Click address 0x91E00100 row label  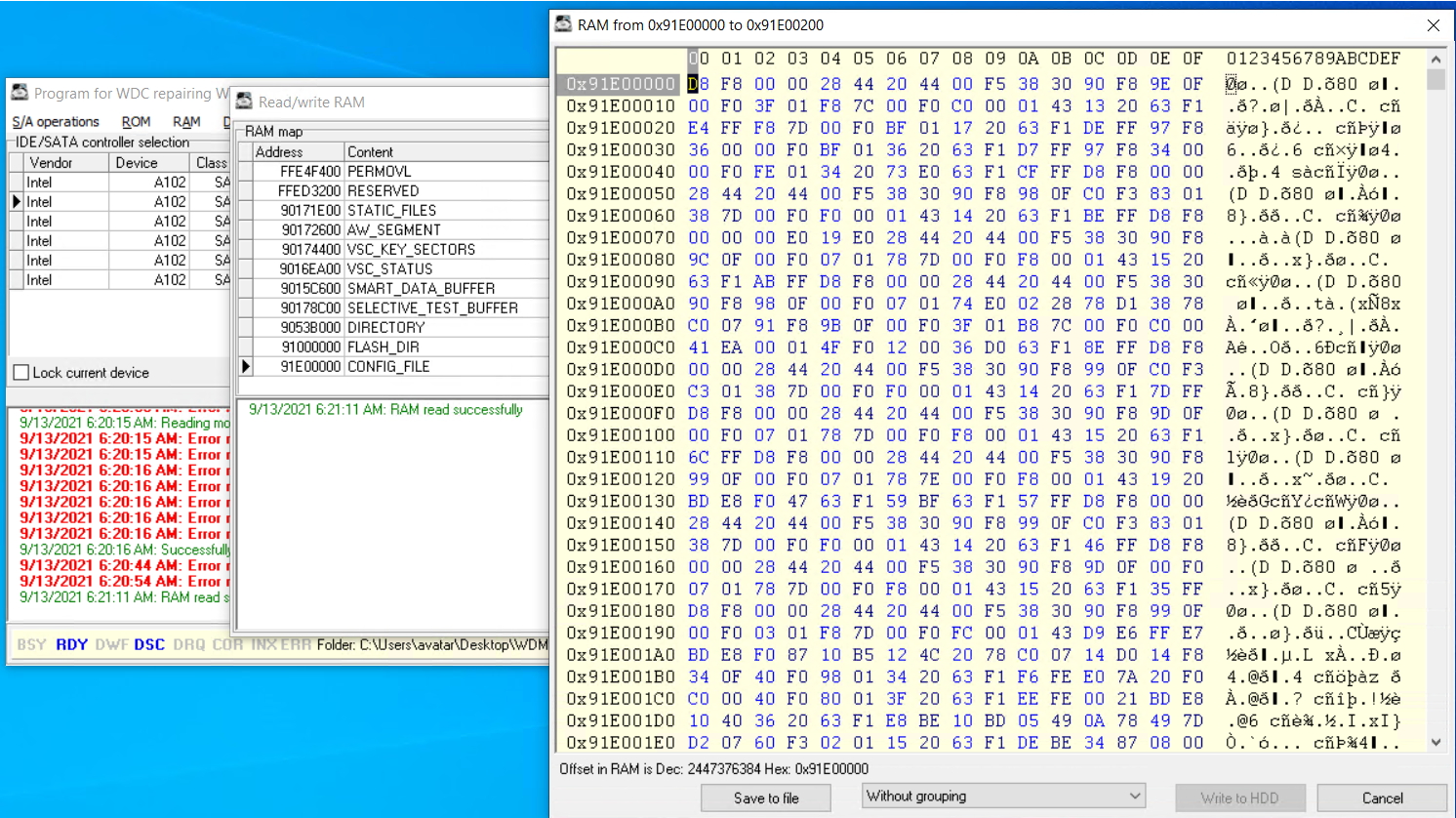point(621,435)
